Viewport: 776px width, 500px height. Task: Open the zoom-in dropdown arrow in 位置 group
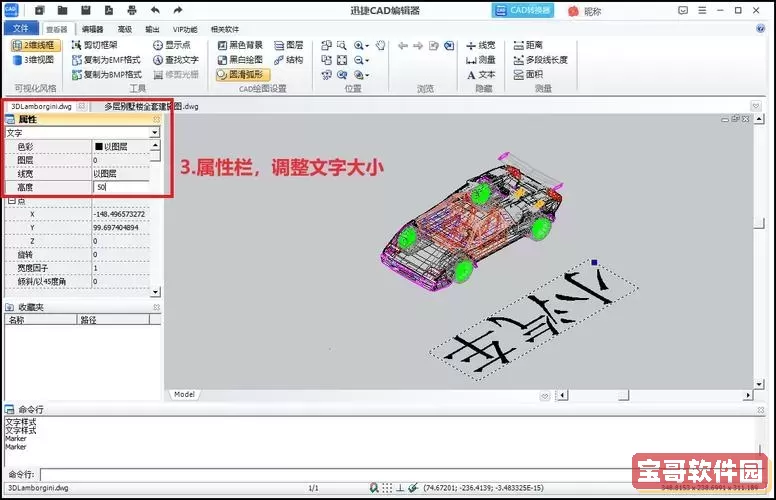click(x=367, y=46)
